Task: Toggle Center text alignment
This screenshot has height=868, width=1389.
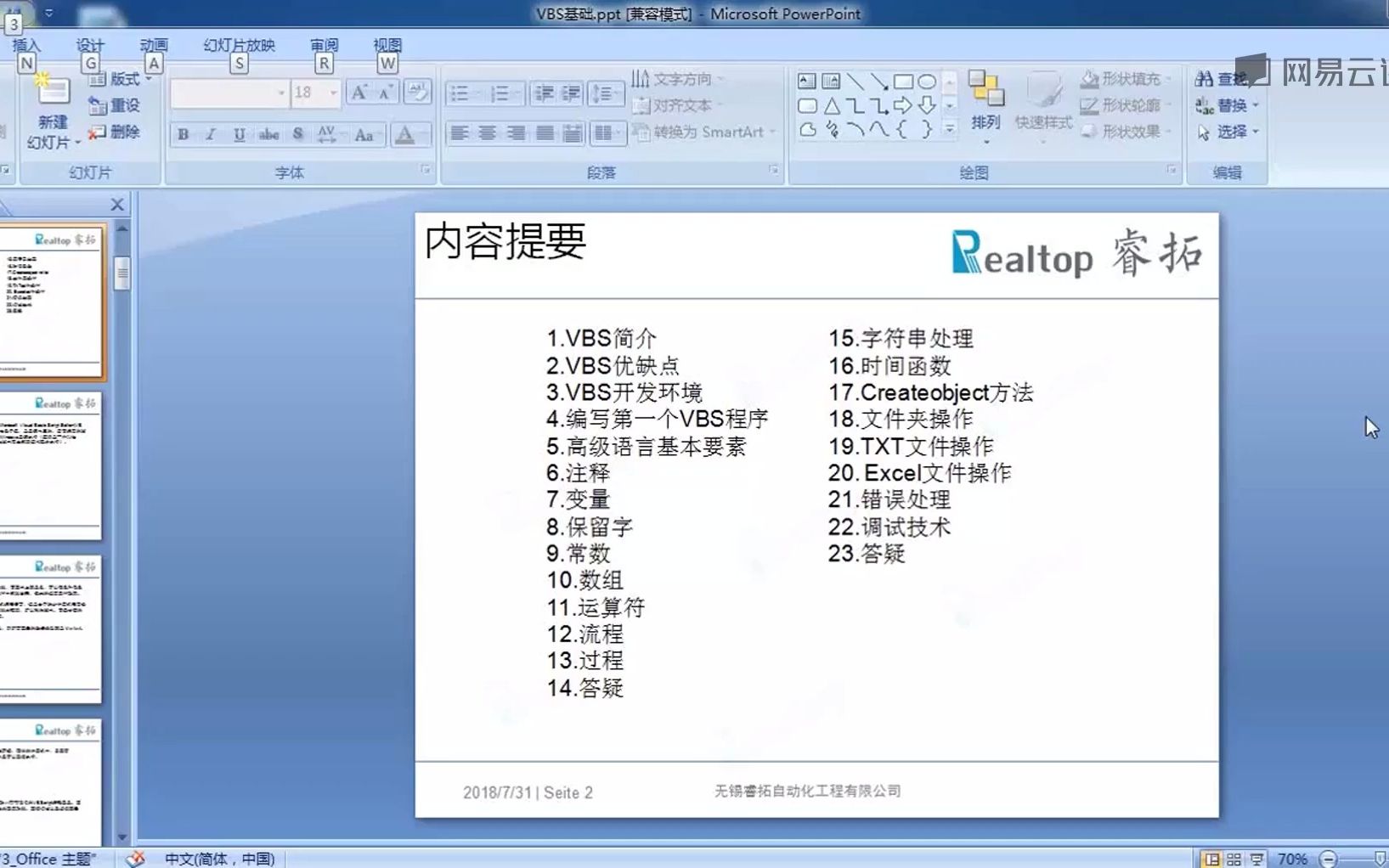Action: point(488,132)
